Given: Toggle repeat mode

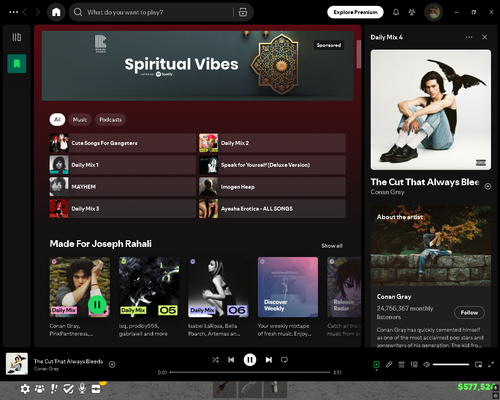Looking at the screenshot, I should click(x=284, y=360).
